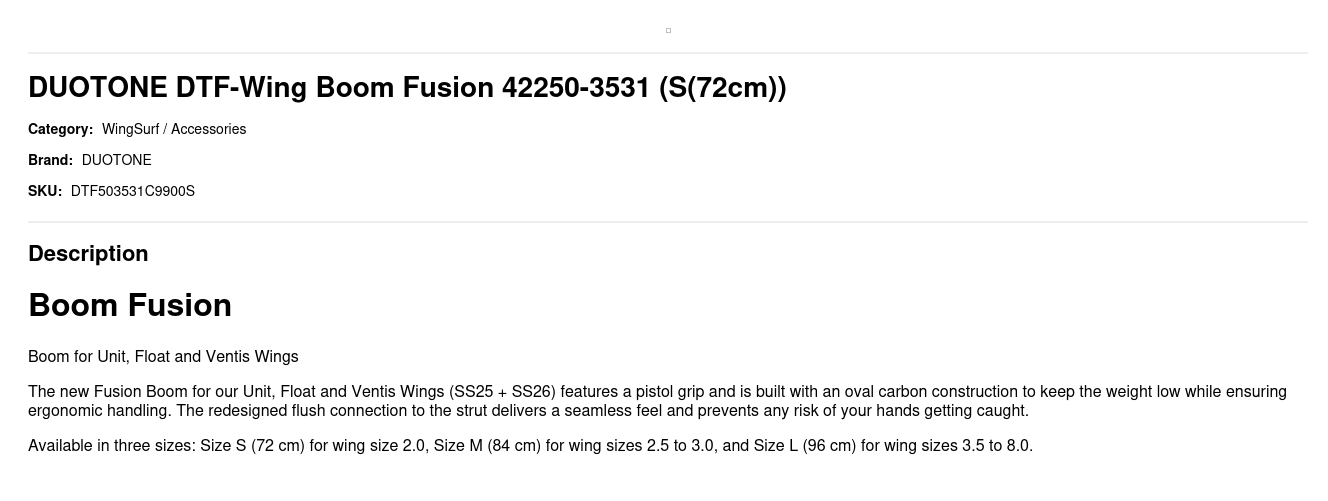Click the "(S(72cm))" size in the title
The height and width of the screenshot is (501, 1328).
[x=722, y=88]
